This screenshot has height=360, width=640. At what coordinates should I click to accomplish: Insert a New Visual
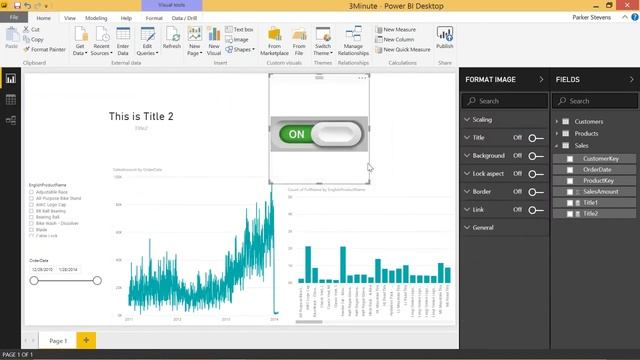pyautogui.click(x=213, y=41)
